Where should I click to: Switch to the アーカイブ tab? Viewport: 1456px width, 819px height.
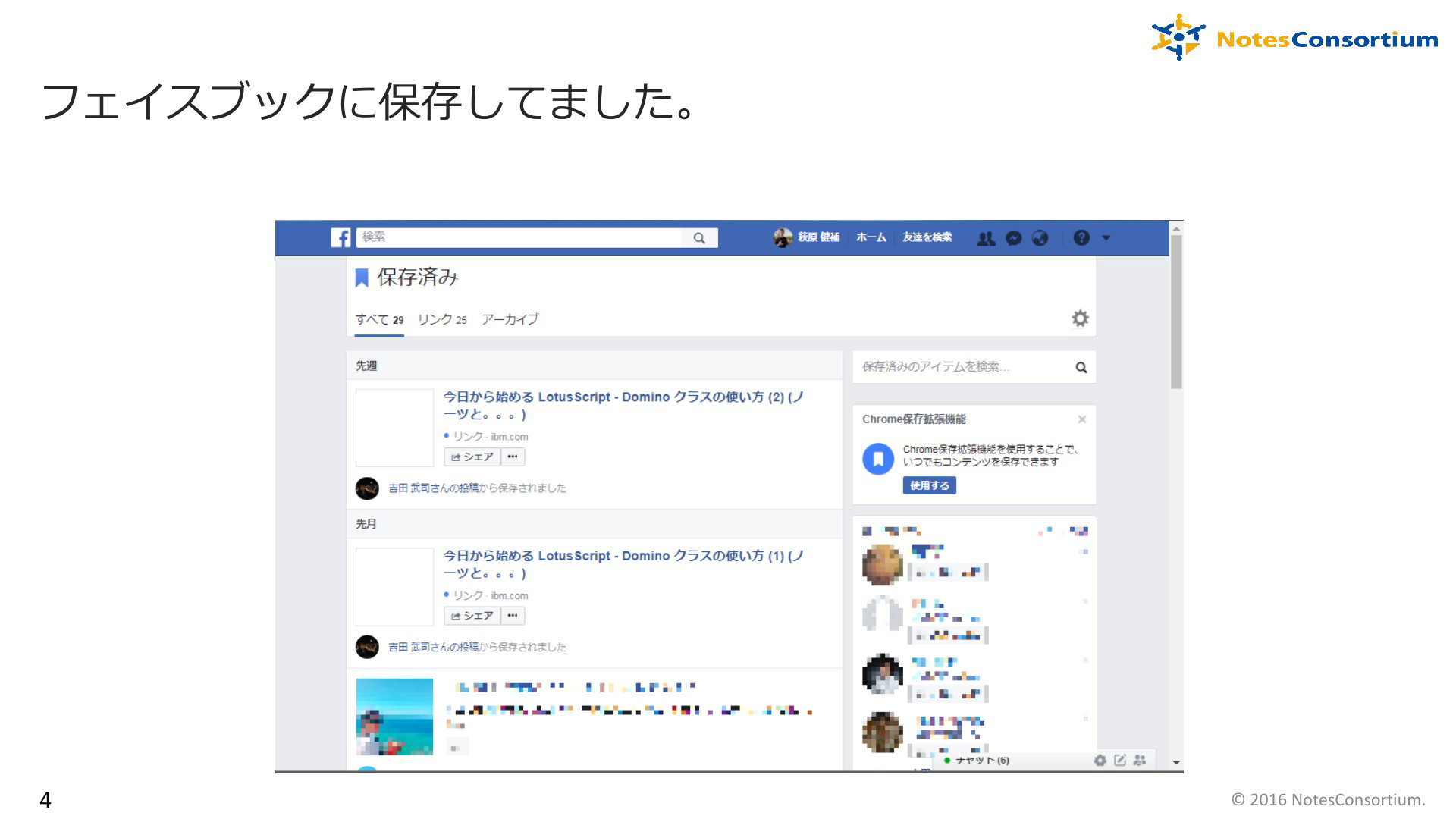510,319
